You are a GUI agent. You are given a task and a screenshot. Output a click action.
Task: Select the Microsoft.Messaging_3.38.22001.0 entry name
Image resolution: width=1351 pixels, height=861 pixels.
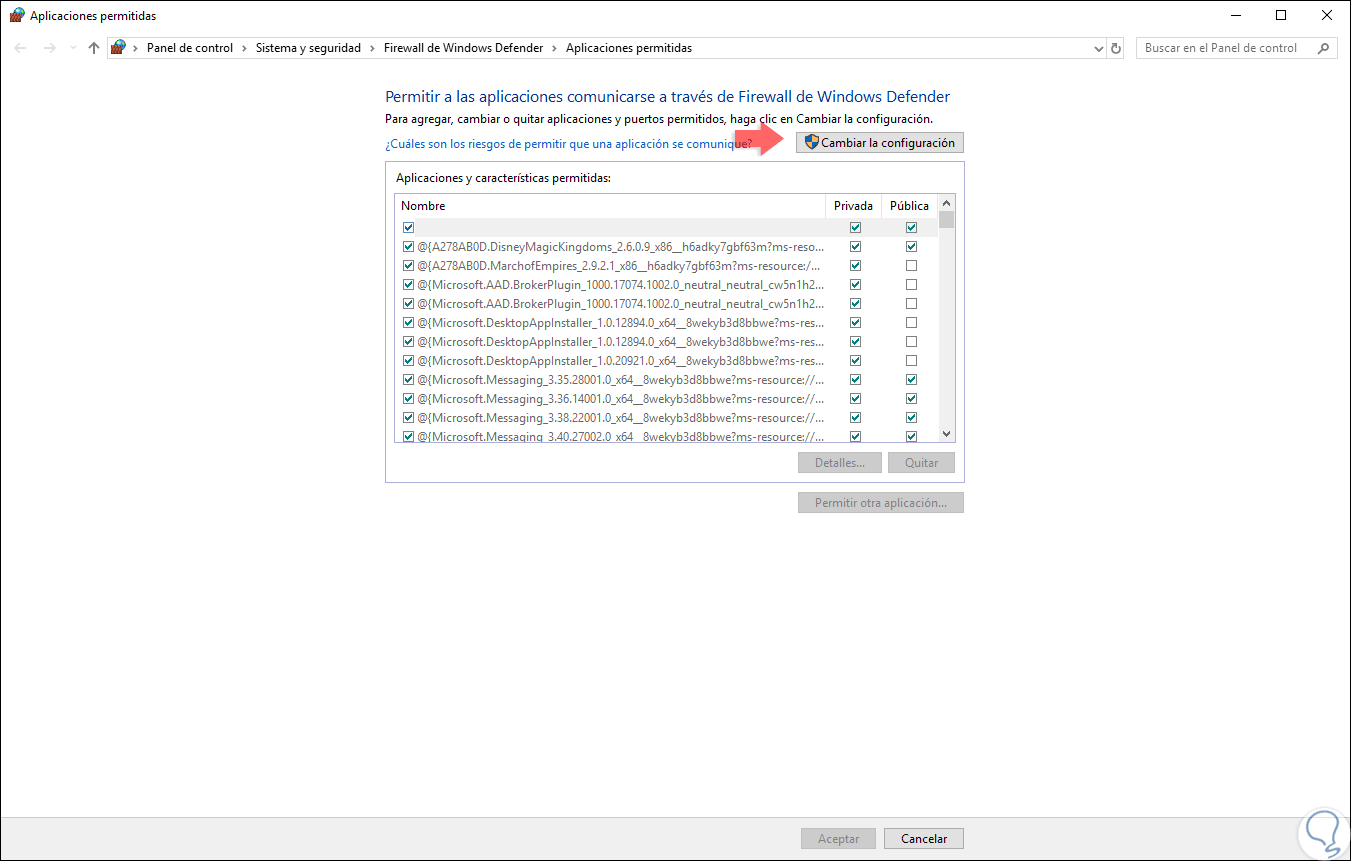[621, 418]
